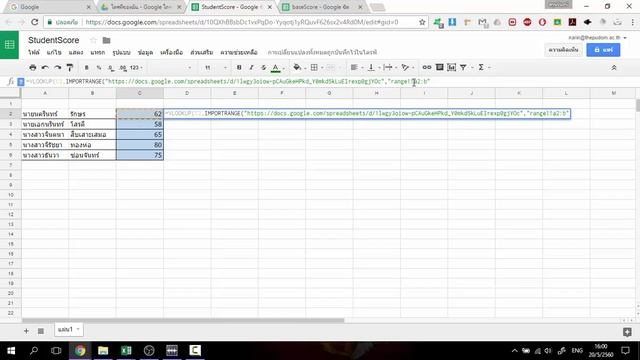Open the รูปแบบ (Format) menu
This screenshot has height=360, width=640.
click(x=121, y=52)
